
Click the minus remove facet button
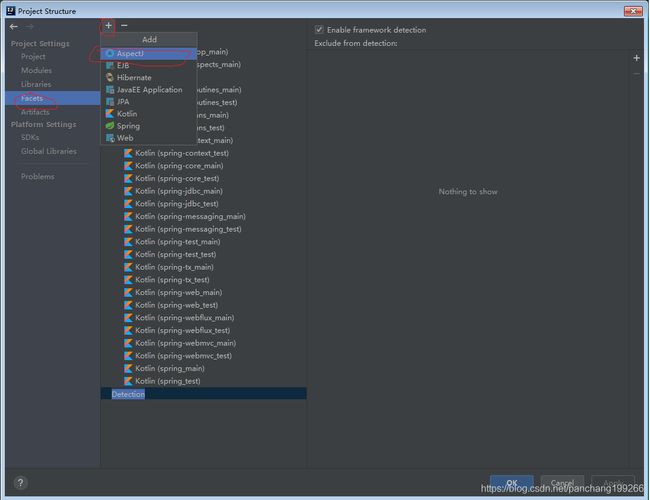click(x=124, y=26)
